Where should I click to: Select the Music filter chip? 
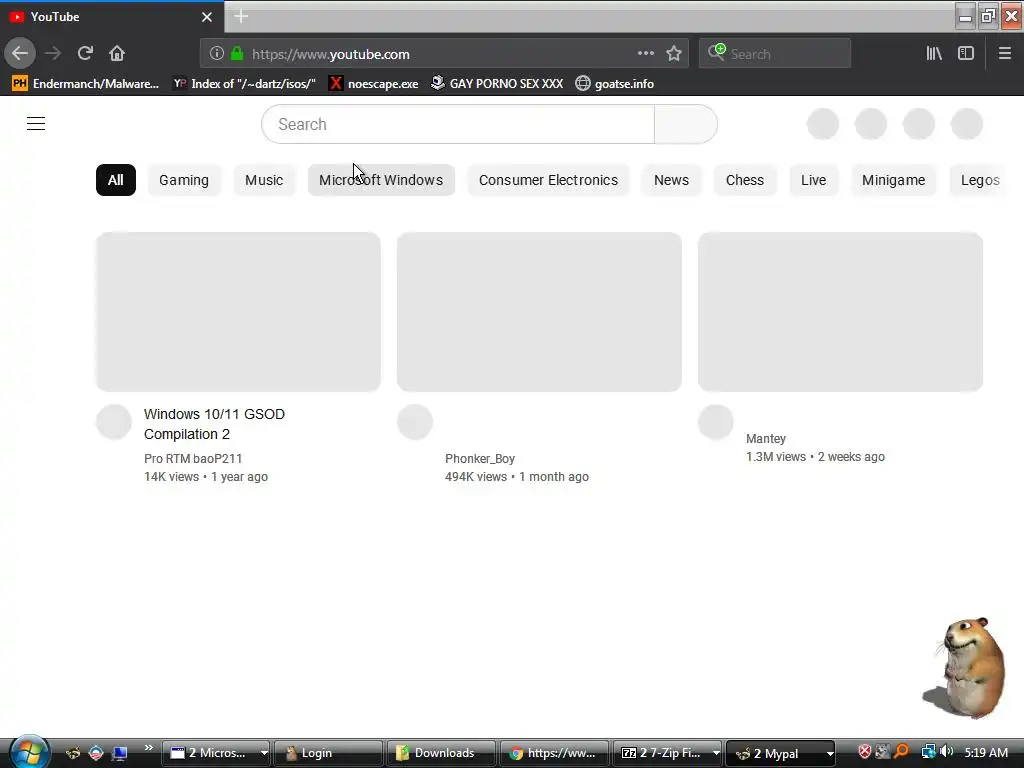click(x=264, y=180)
